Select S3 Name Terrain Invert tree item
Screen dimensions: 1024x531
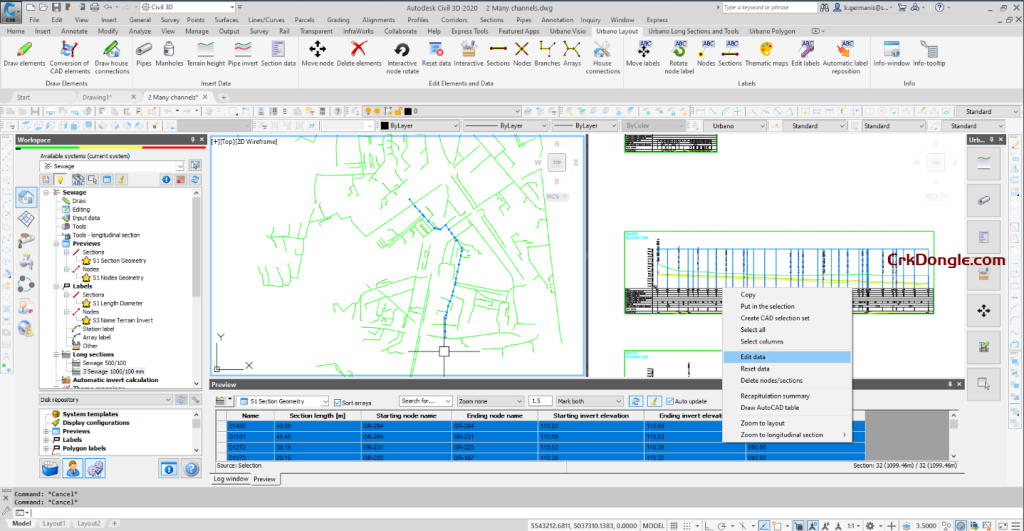click(122, 321)
